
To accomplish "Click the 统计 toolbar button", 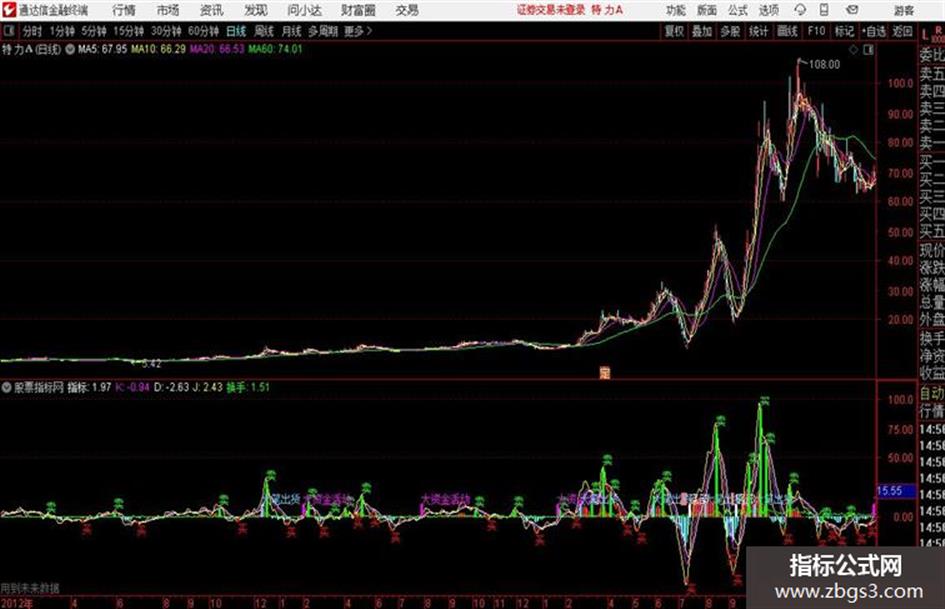I will point(759,31).
